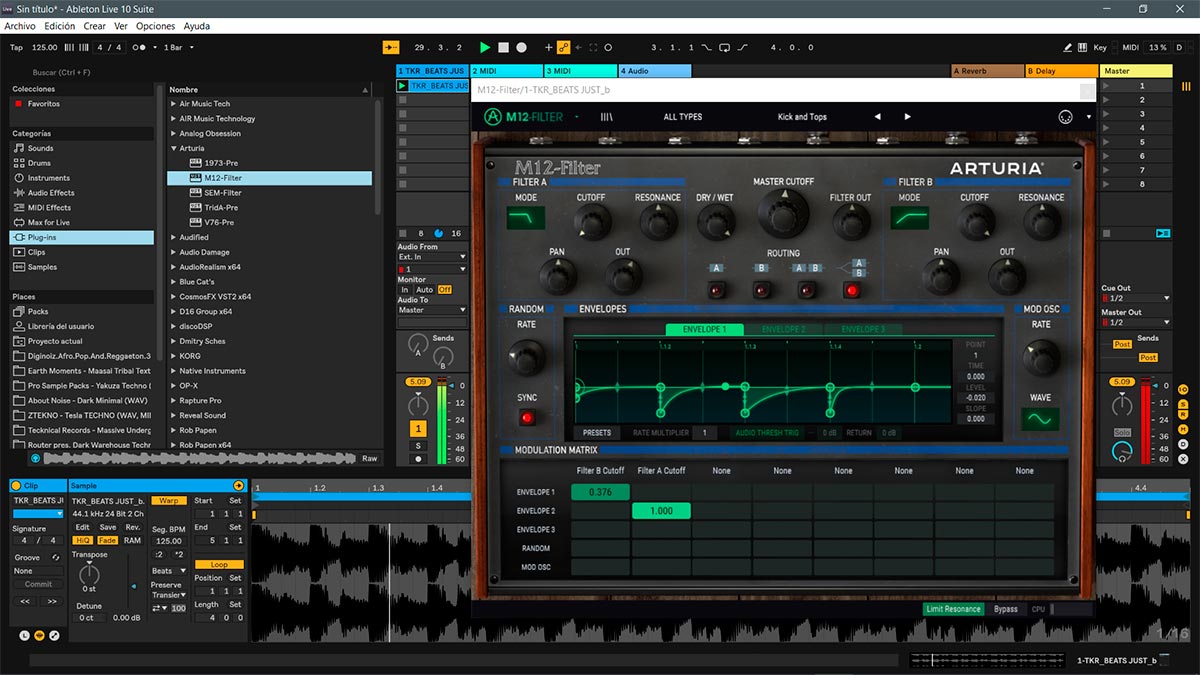
Task: Expand Native Instruments folder
Action: 174,371
